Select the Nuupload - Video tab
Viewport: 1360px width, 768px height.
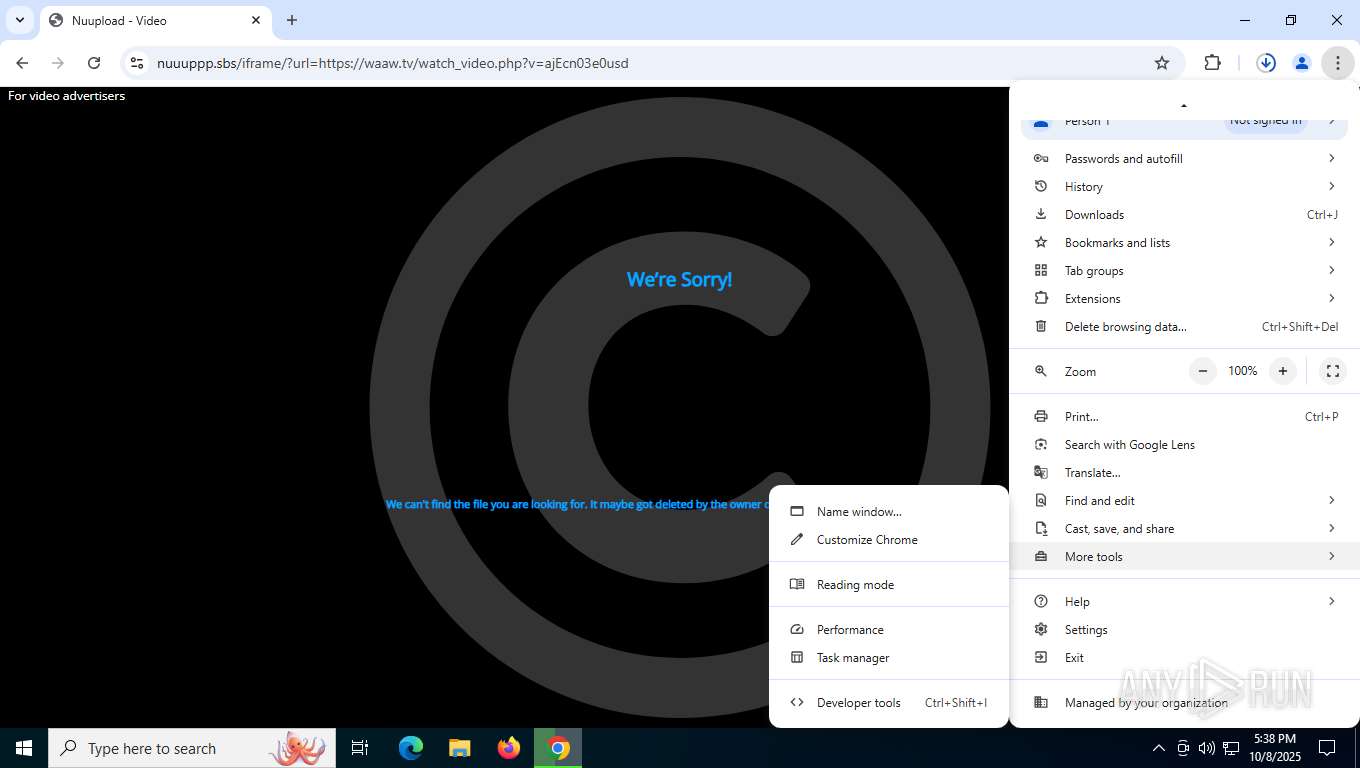point(155,20)
